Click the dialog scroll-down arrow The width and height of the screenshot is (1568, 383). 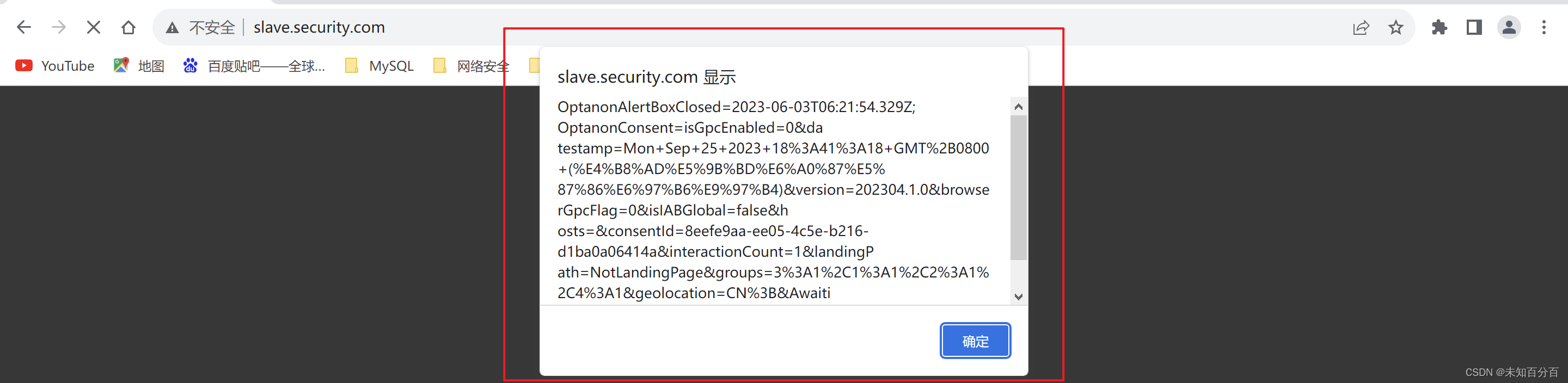click(1018, 296)
